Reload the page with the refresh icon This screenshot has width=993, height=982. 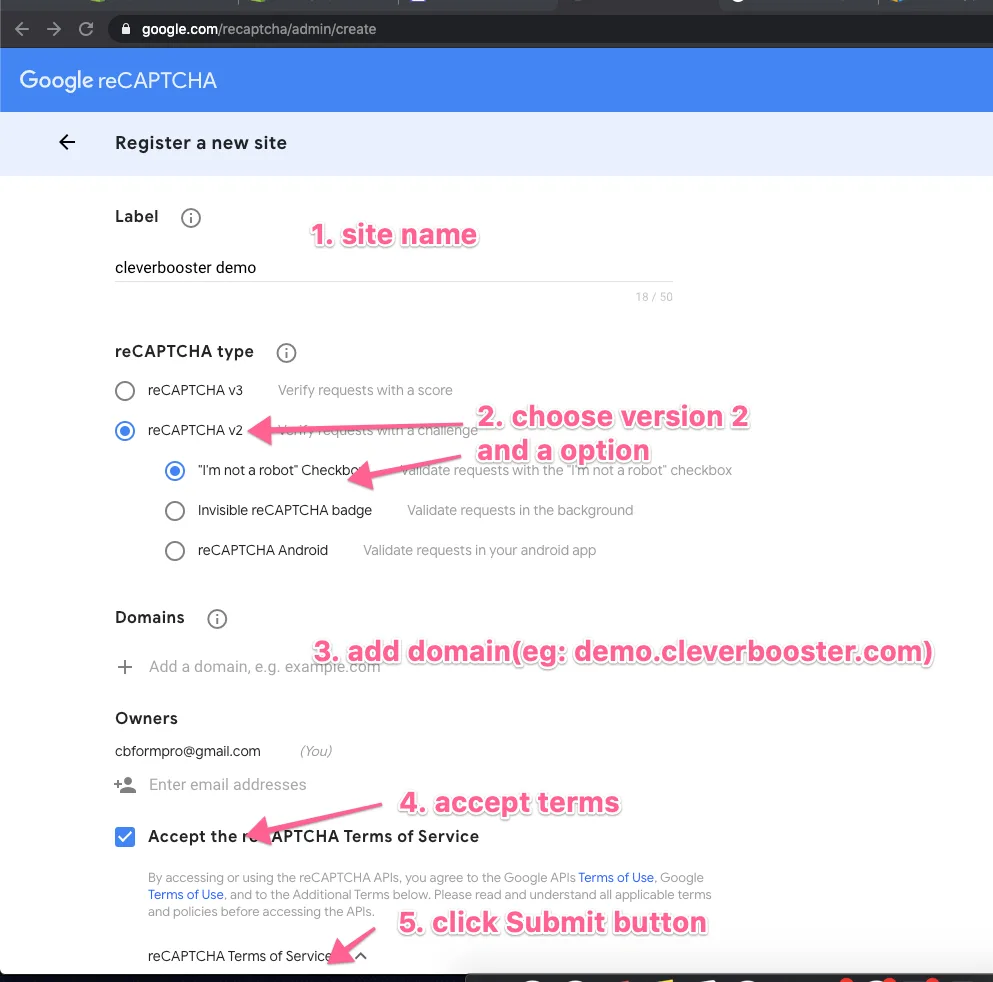coord(86,29)
